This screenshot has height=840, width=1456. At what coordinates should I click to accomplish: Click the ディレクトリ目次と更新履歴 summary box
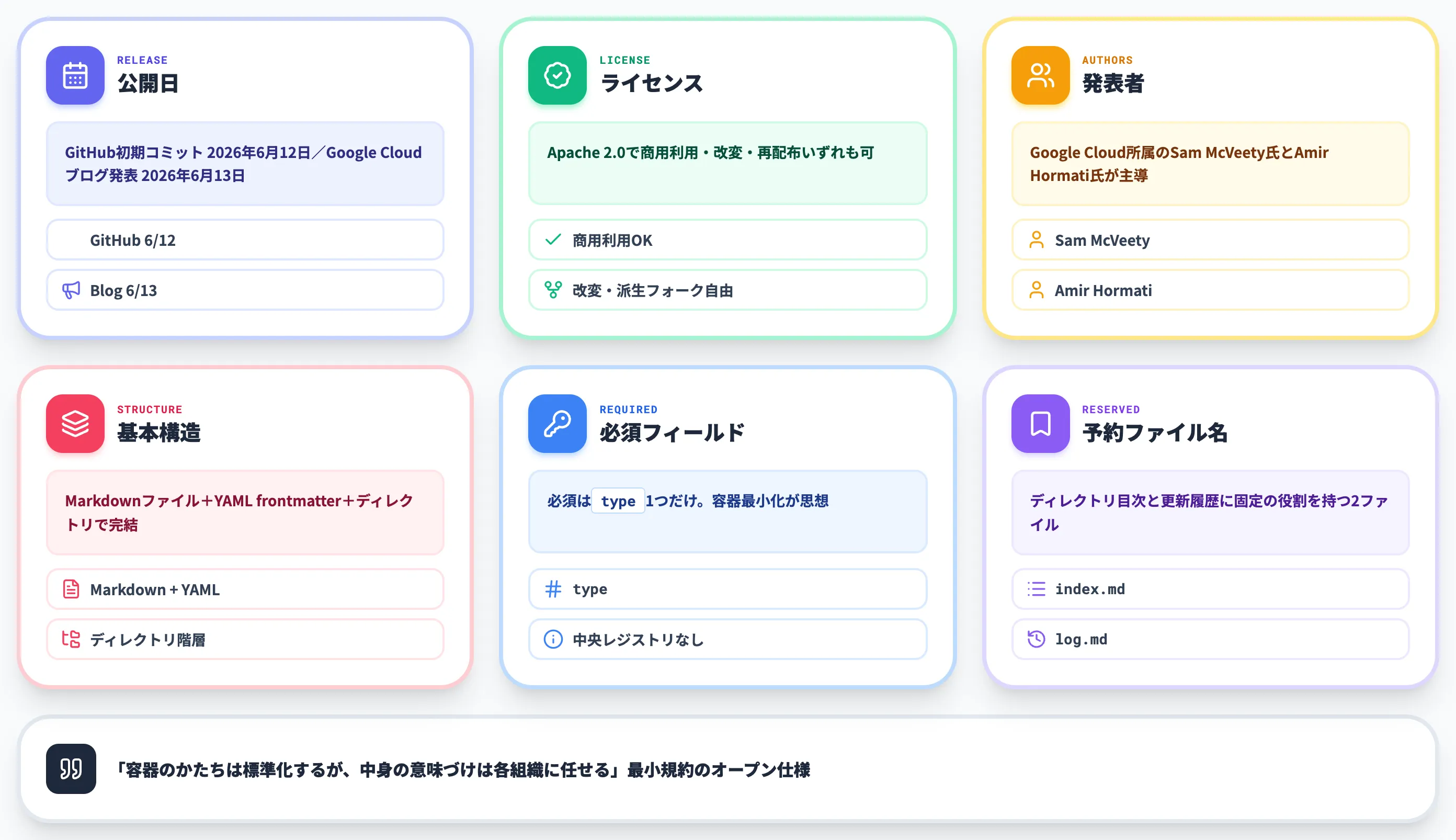pyautogui.click(x=1210, y=512)
